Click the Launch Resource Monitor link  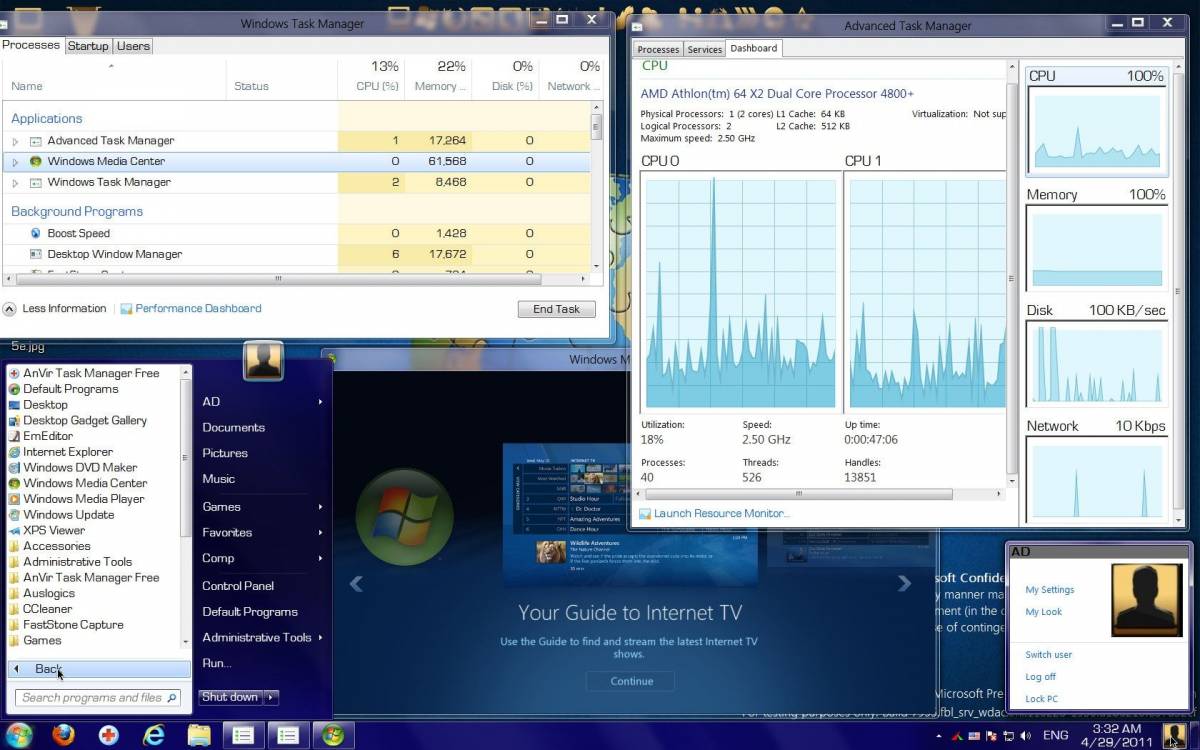721,514
